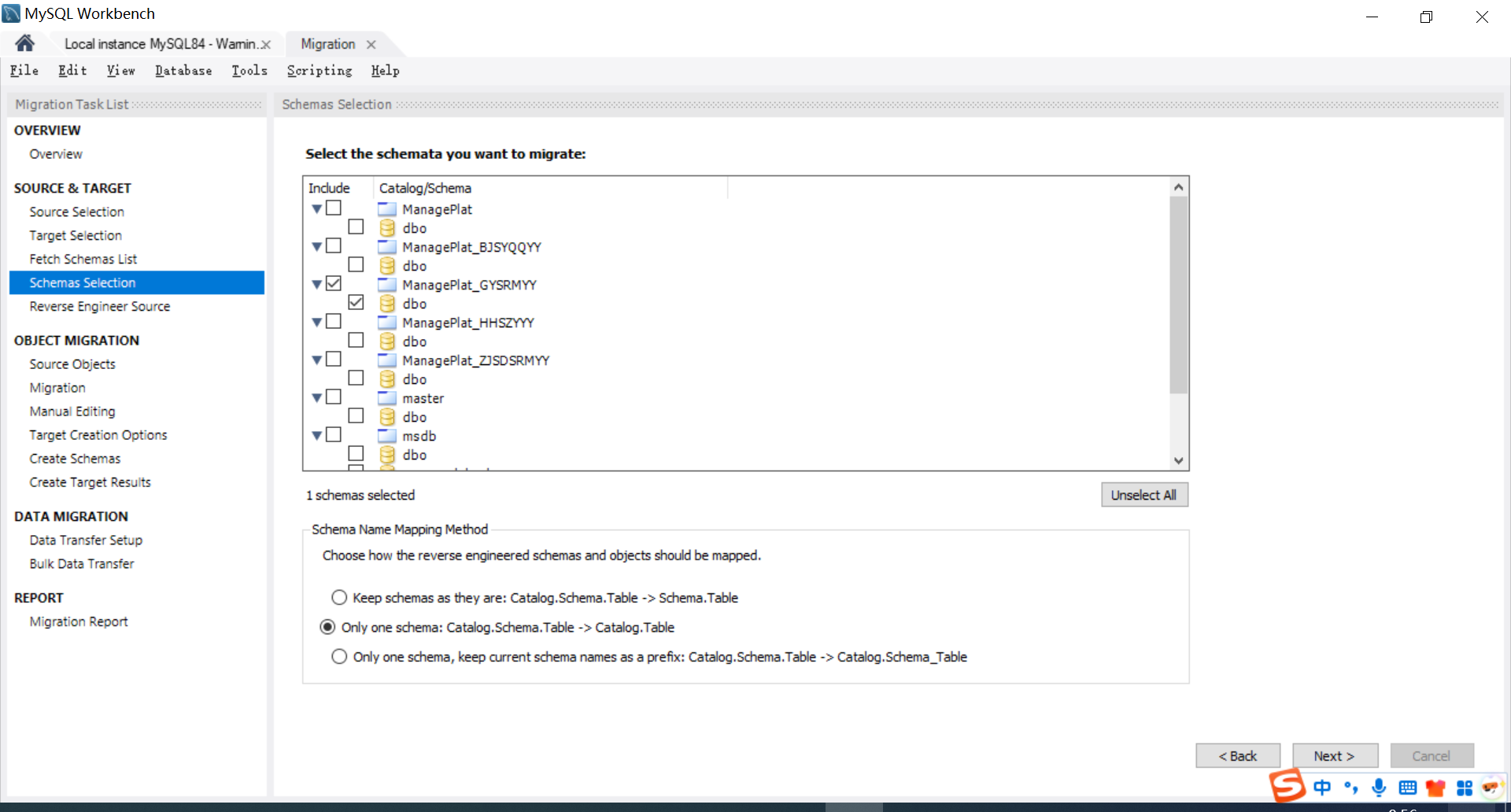Image resolution: width=1511 pixels, height=812 pixels.
Task: Open the soft keyboard icon in IME bar
Action: 1408,788
